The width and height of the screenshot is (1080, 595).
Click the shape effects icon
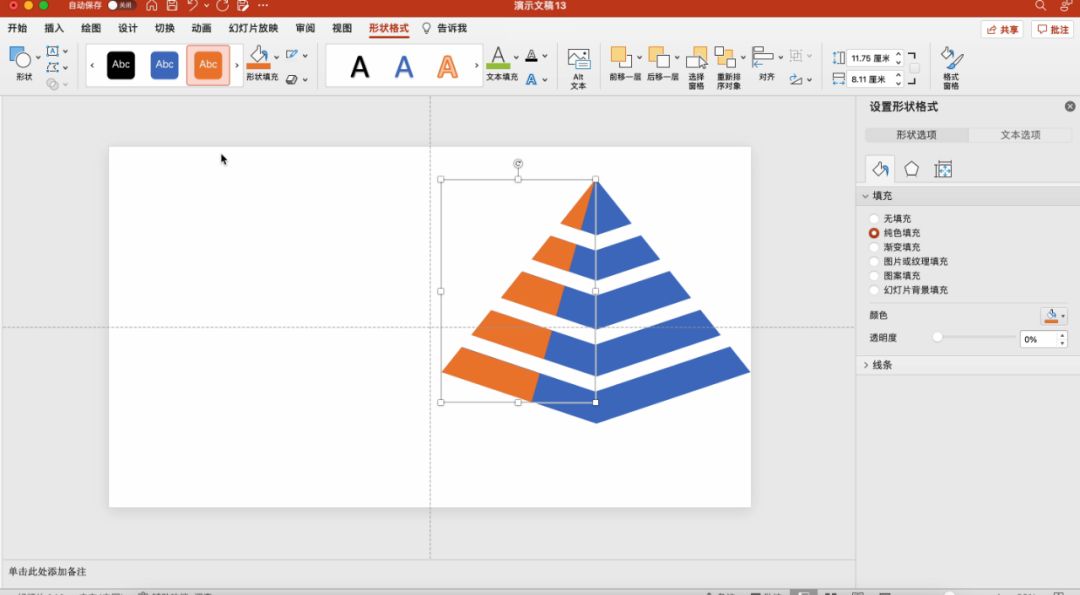point(292,79)
